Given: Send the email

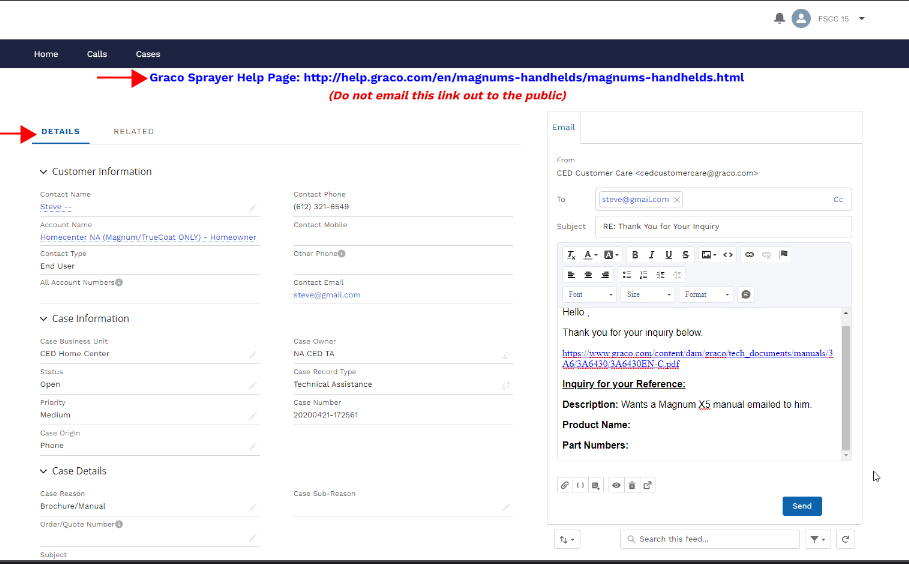Looking at the screenshot, I should pos(802,506).
